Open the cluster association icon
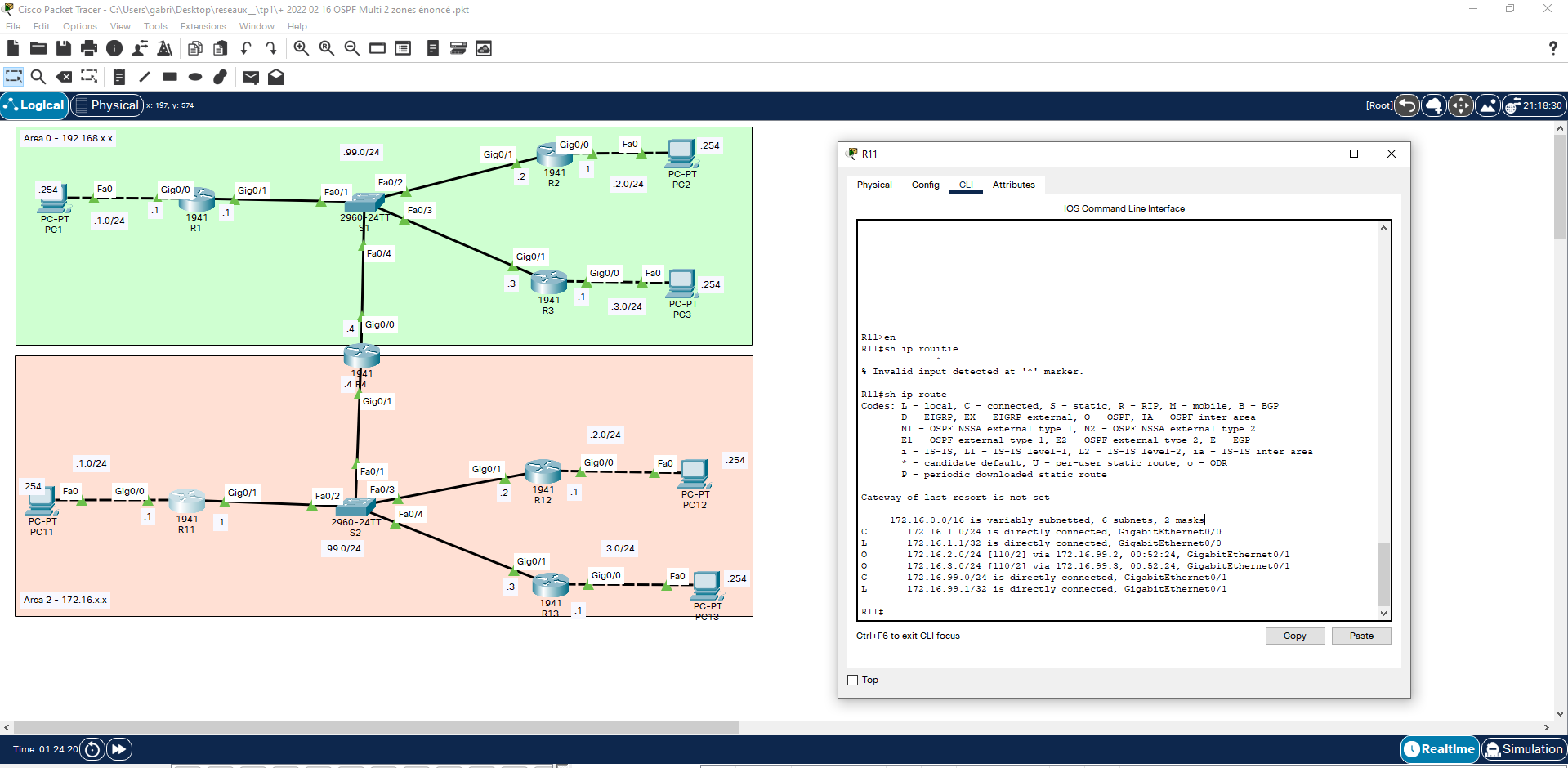The width and height of the screenshot is (1568, 768). click(458, 48)
